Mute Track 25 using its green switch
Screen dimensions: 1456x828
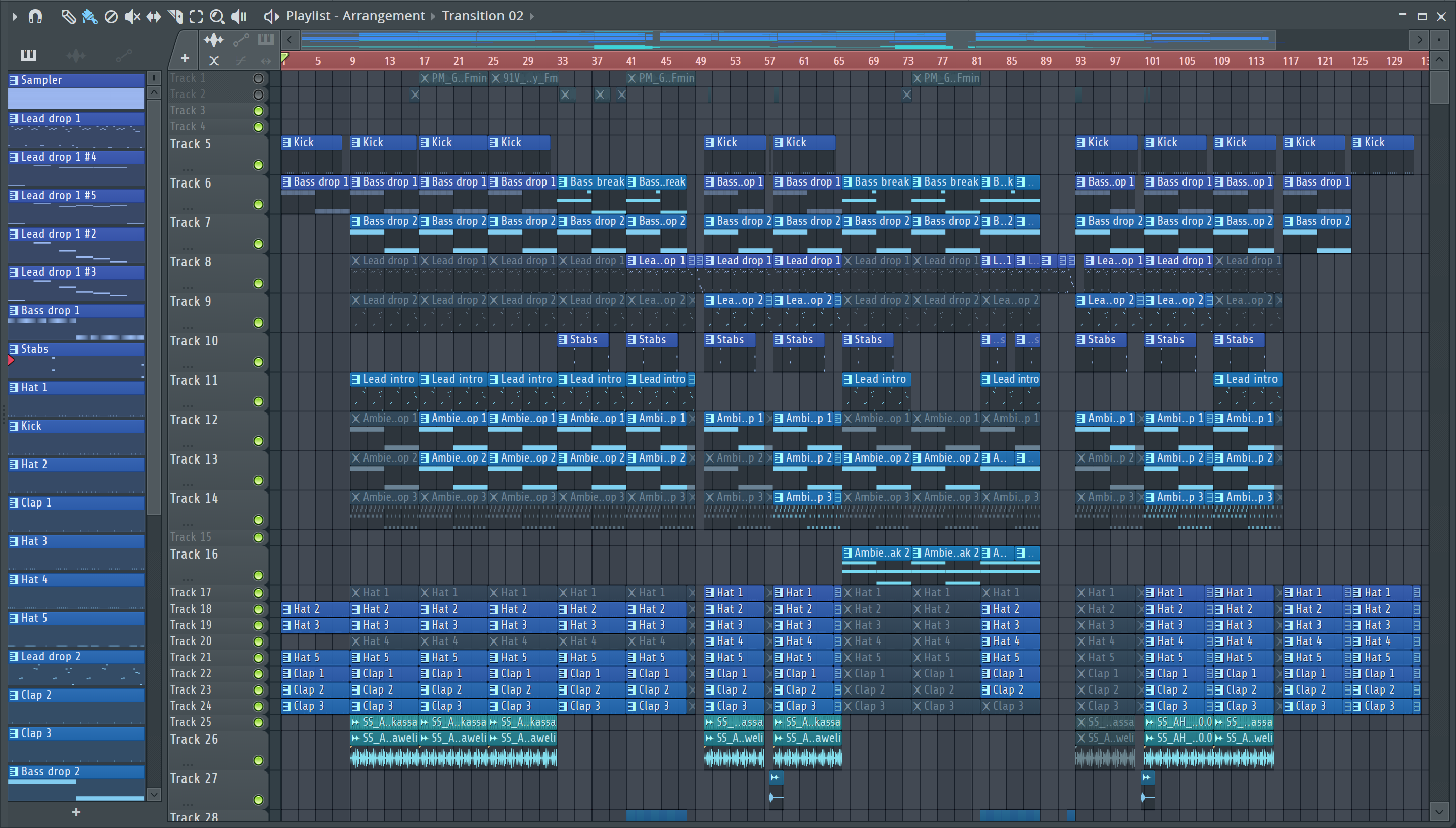[x=258, y=722]
